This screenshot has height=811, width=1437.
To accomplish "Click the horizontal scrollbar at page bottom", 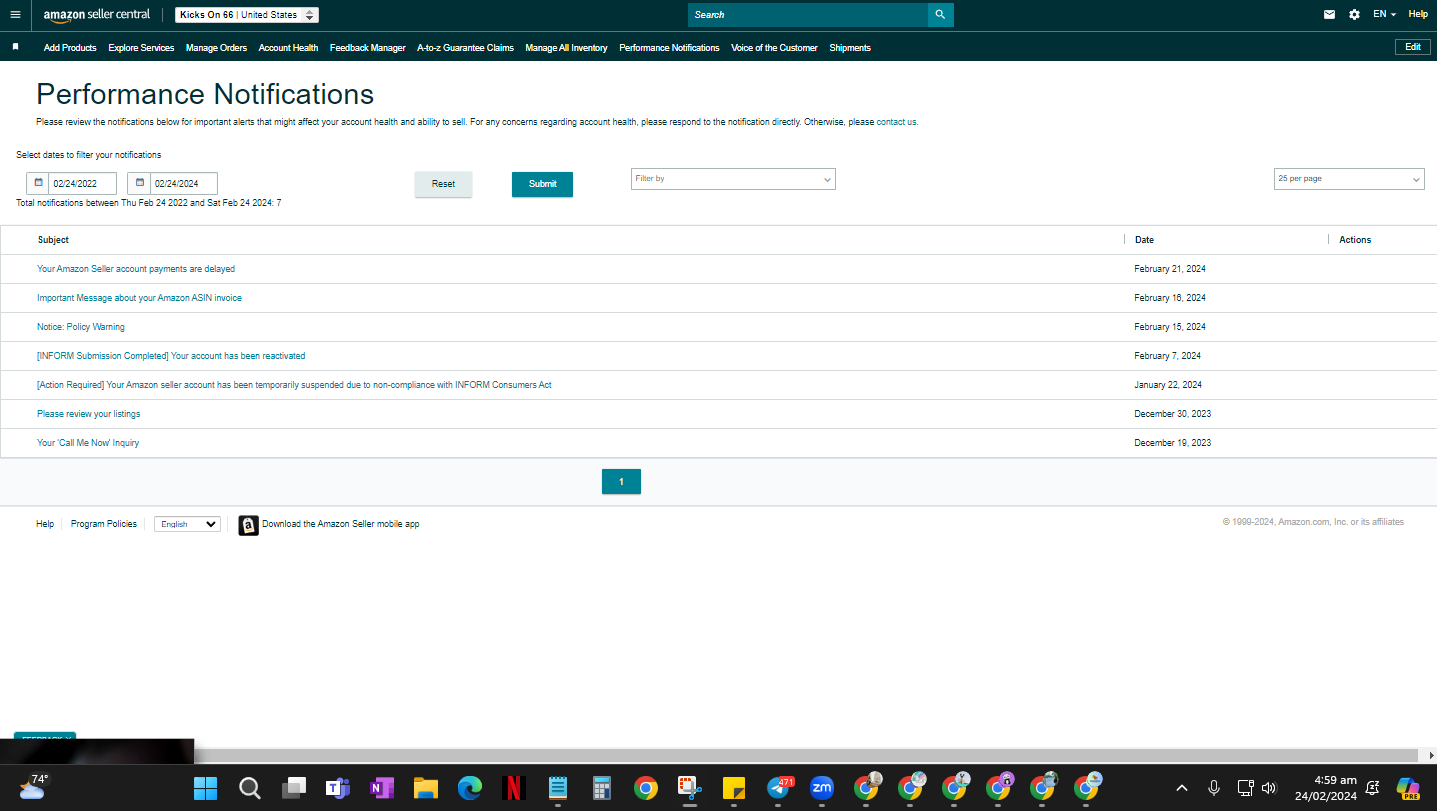I will click(806, 755).
